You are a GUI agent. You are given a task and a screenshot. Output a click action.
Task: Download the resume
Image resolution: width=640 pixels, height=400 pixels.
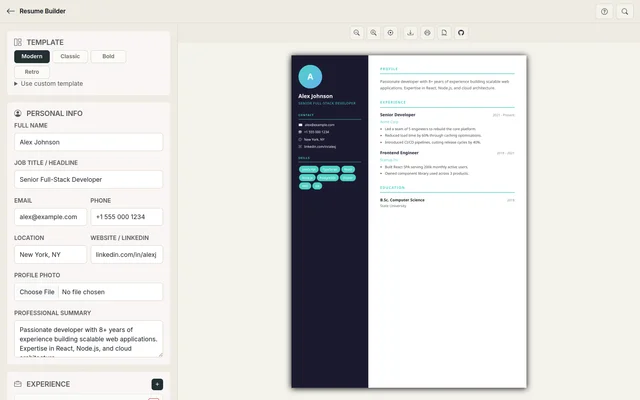pyautogui.click(x=410, y=33)
